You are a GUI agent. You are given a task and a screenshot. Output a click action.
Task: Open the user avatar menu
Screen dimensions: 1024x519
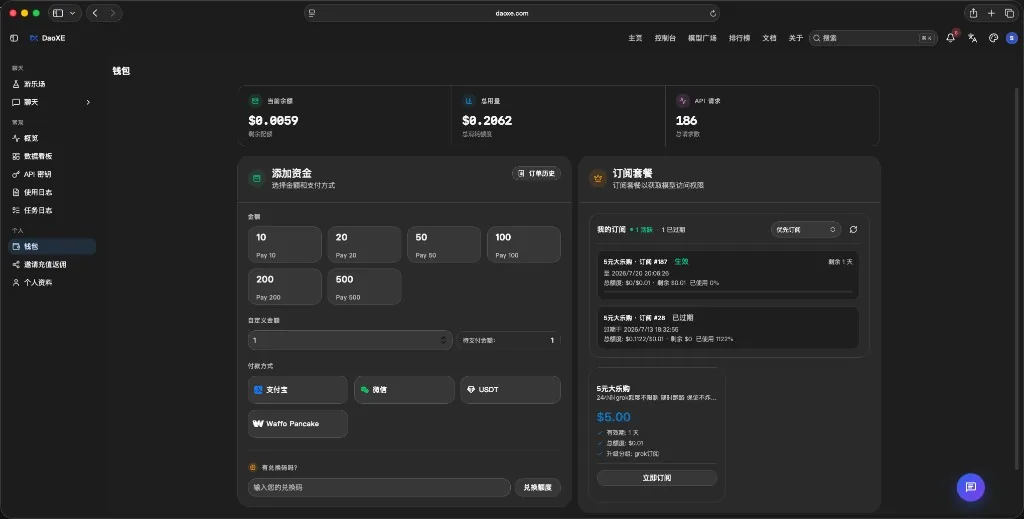[1012, 38]
